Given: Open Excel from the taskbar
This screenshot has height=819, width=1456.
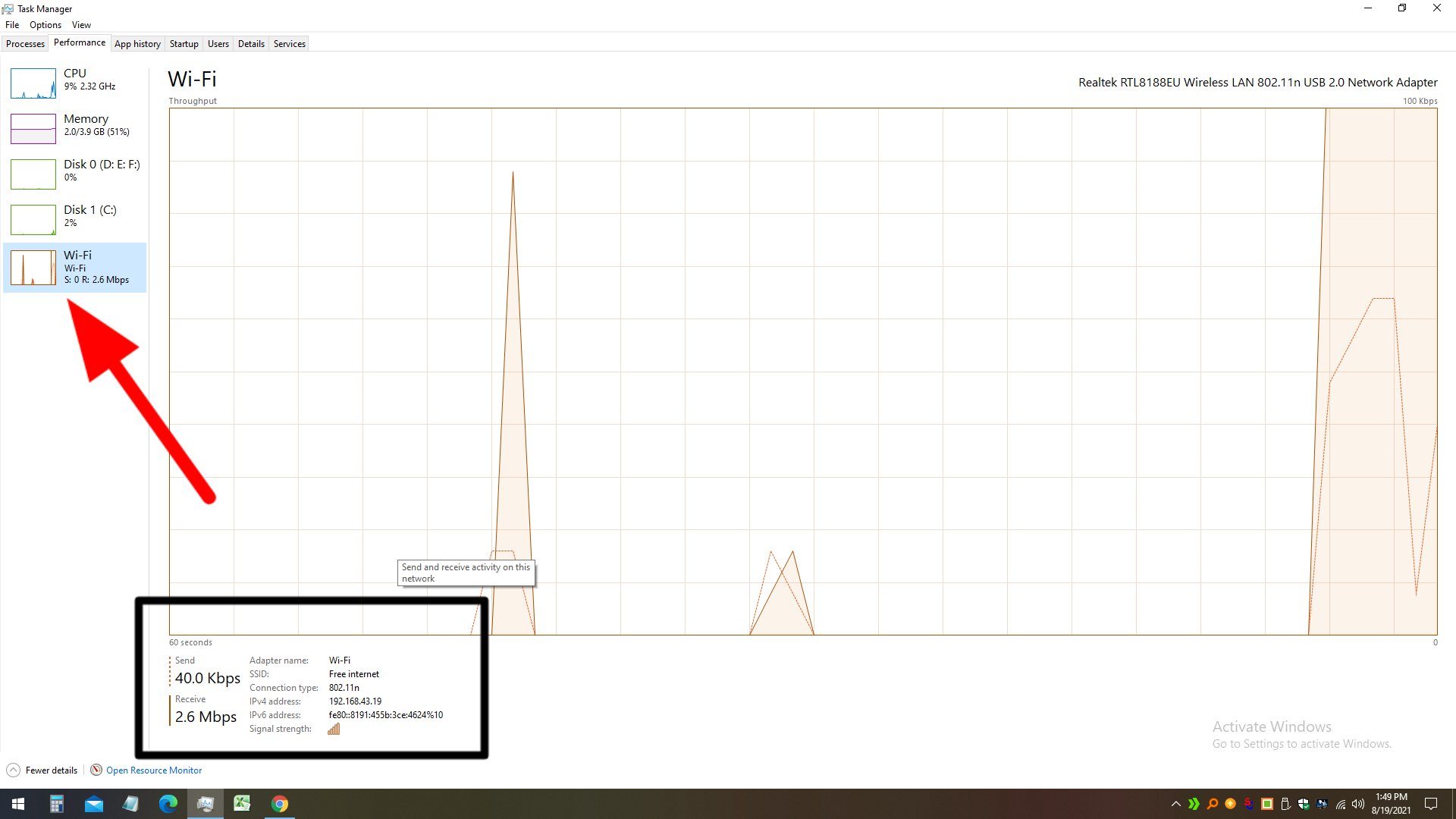Looking at the screenshot, I should click(x=242, y=804).
